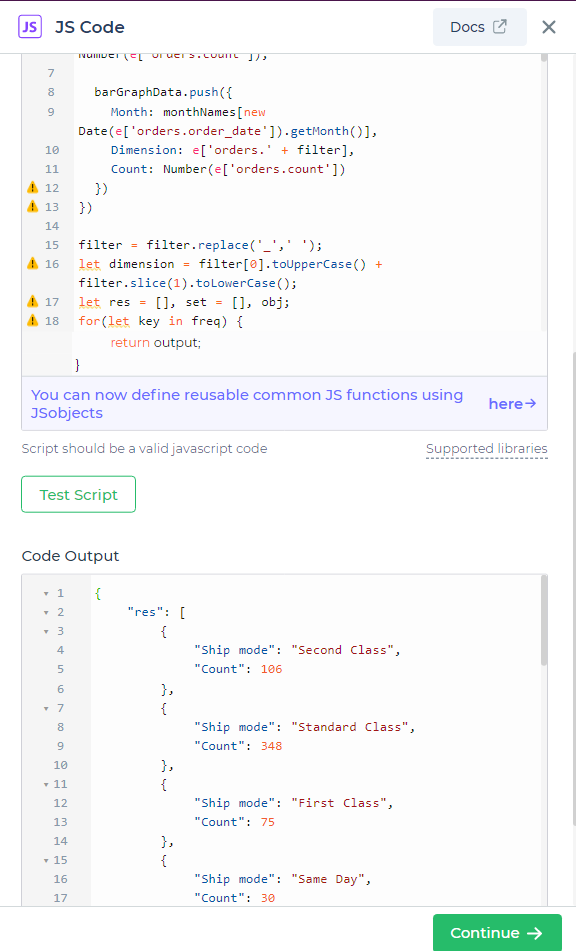Viewport: 576px width, 951px height.
Task: View the Supported libraries link
Action: click(487, 449)
